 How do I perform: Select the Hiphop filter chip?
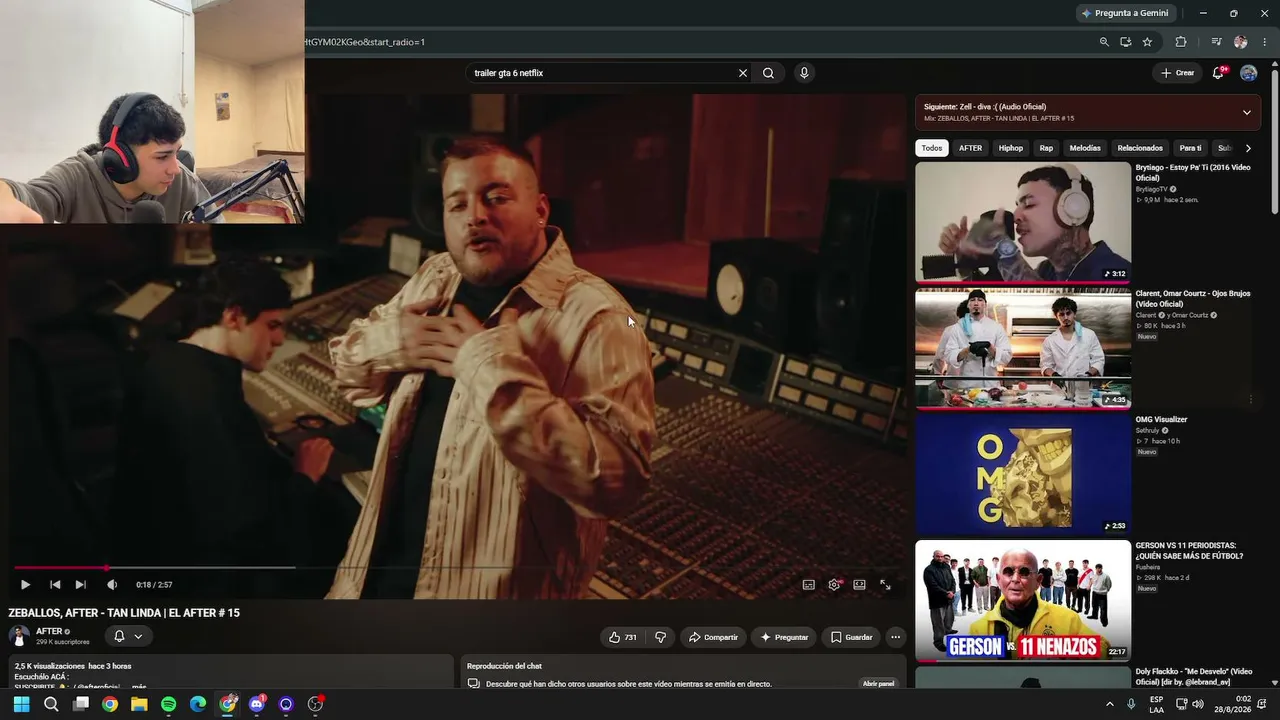tap(1011, 148)
